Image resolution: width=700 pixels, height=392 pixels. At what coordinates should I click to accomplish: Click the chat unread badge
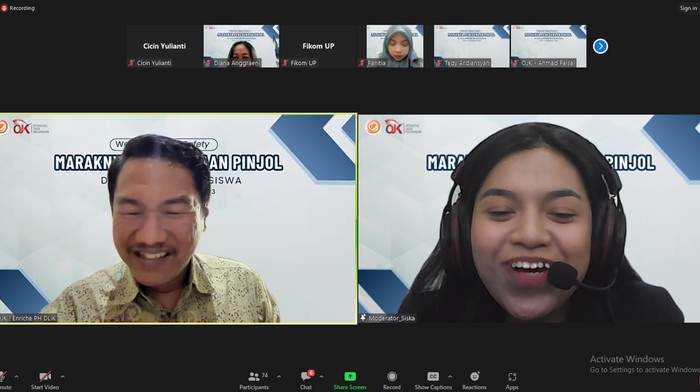click(311, 373)
